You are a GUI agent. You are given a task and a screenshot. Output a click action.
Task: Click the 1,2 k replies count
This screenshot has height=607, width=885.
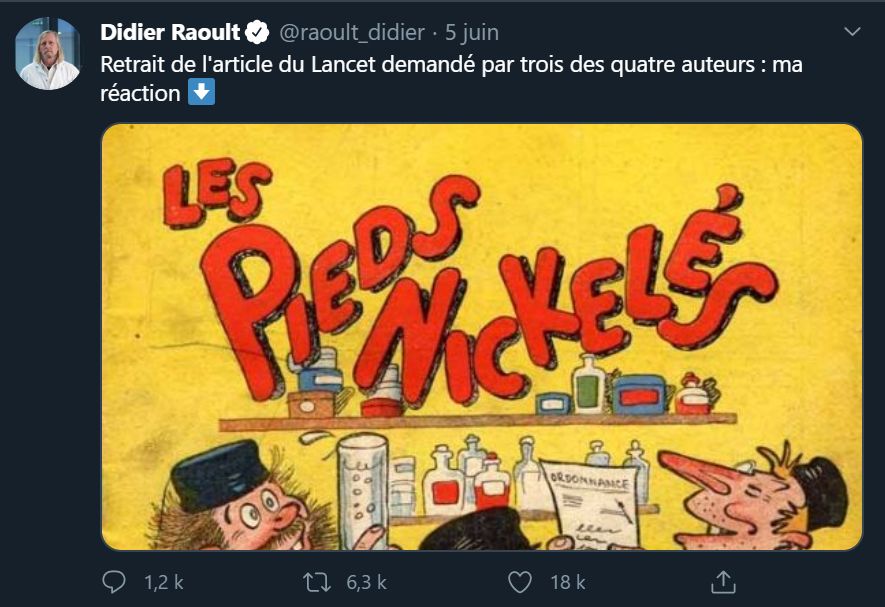[x=164, y=581]
